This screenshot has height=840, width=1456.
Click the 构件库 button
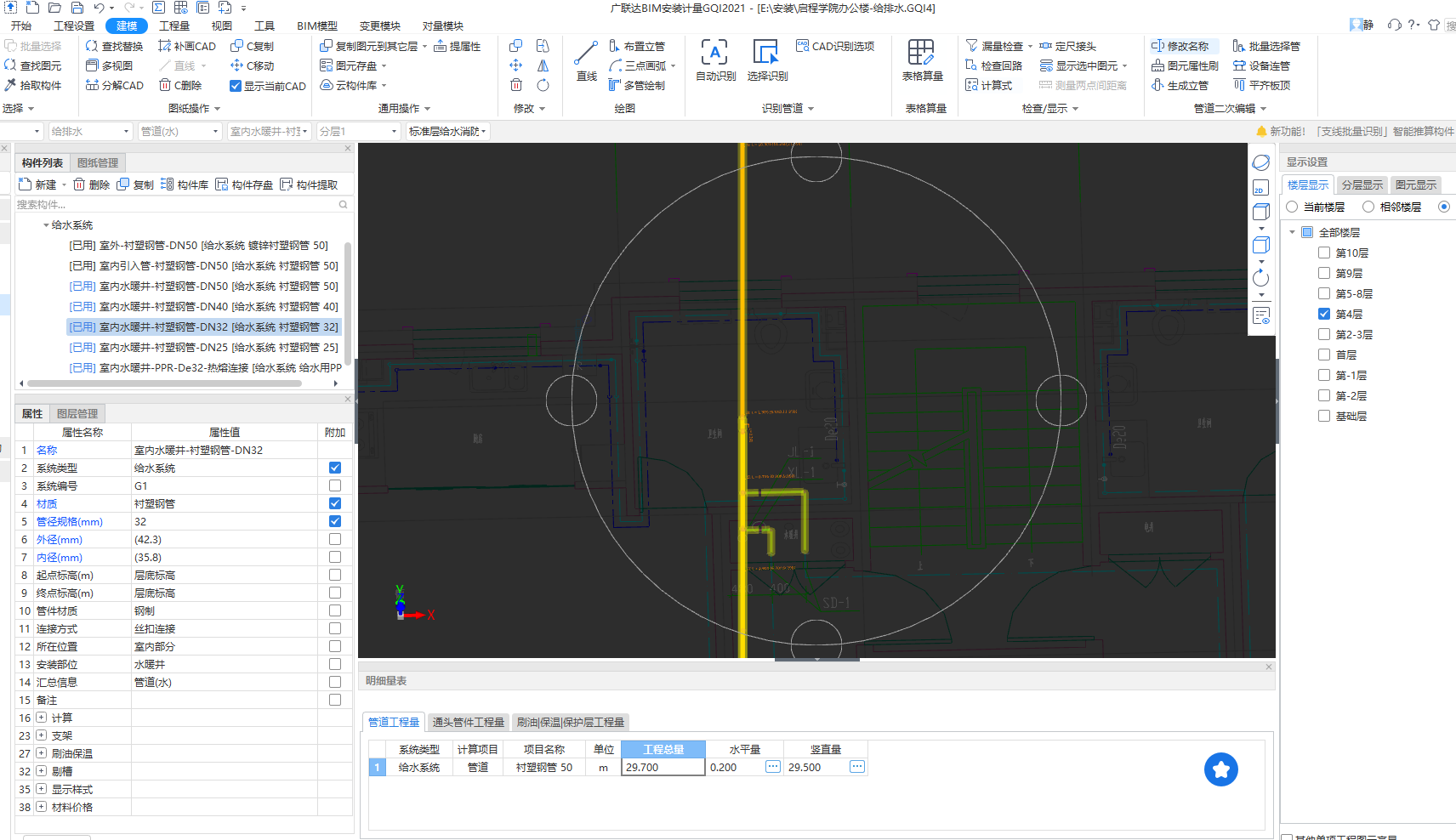click(185, 184)
